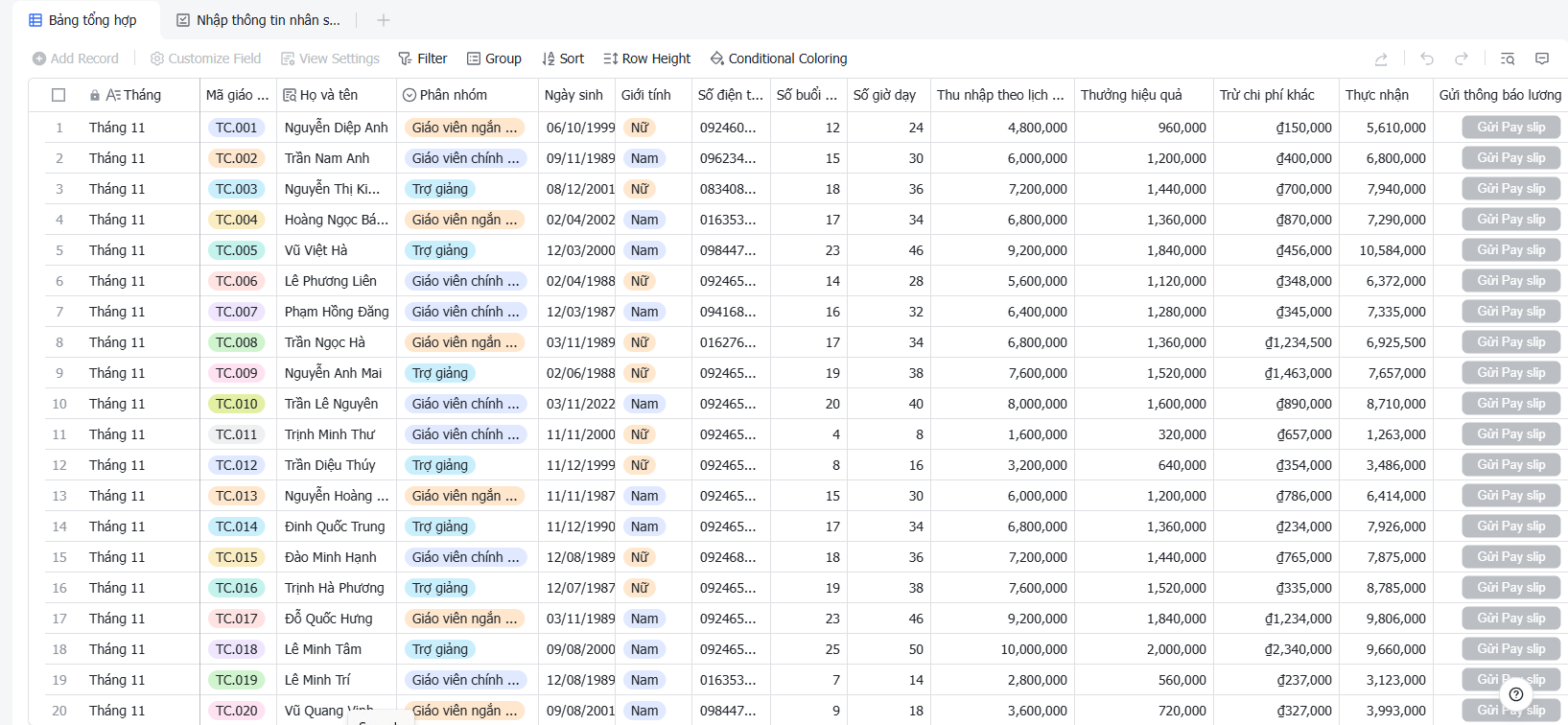Select name cell Trịnh Hà Phương

point(337,588)
